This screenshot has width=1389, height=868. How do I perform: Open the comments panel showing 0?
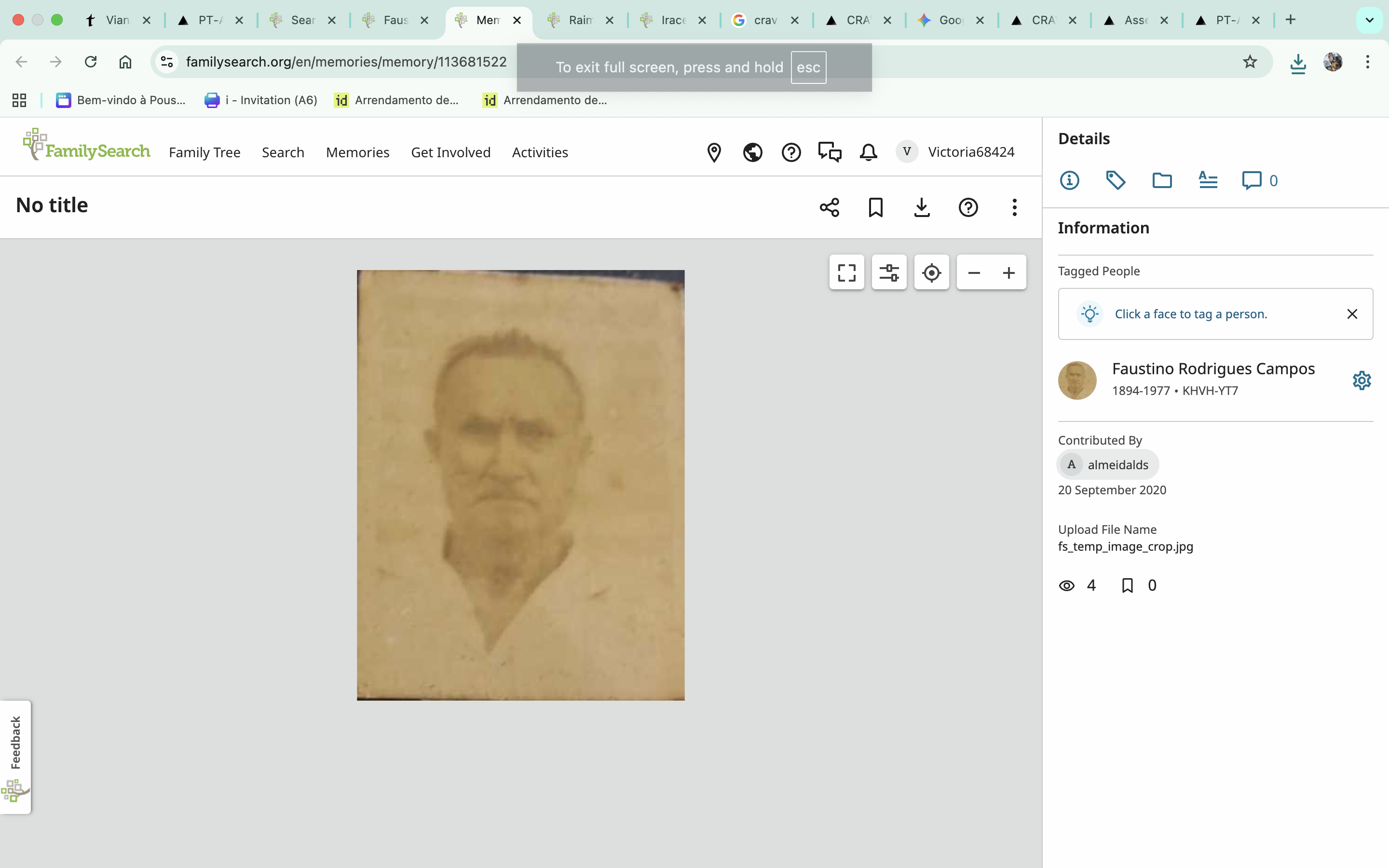coord(1259,180)
